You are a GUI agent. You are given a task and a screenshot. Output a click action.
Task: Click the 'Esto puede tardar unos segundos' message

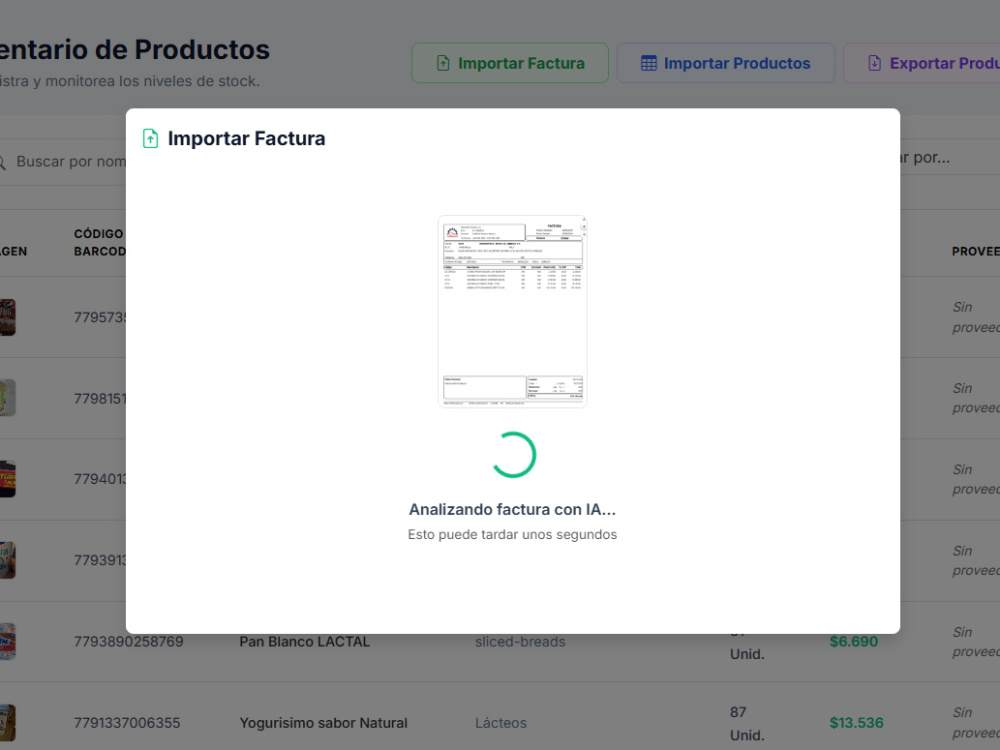point(512,534)
